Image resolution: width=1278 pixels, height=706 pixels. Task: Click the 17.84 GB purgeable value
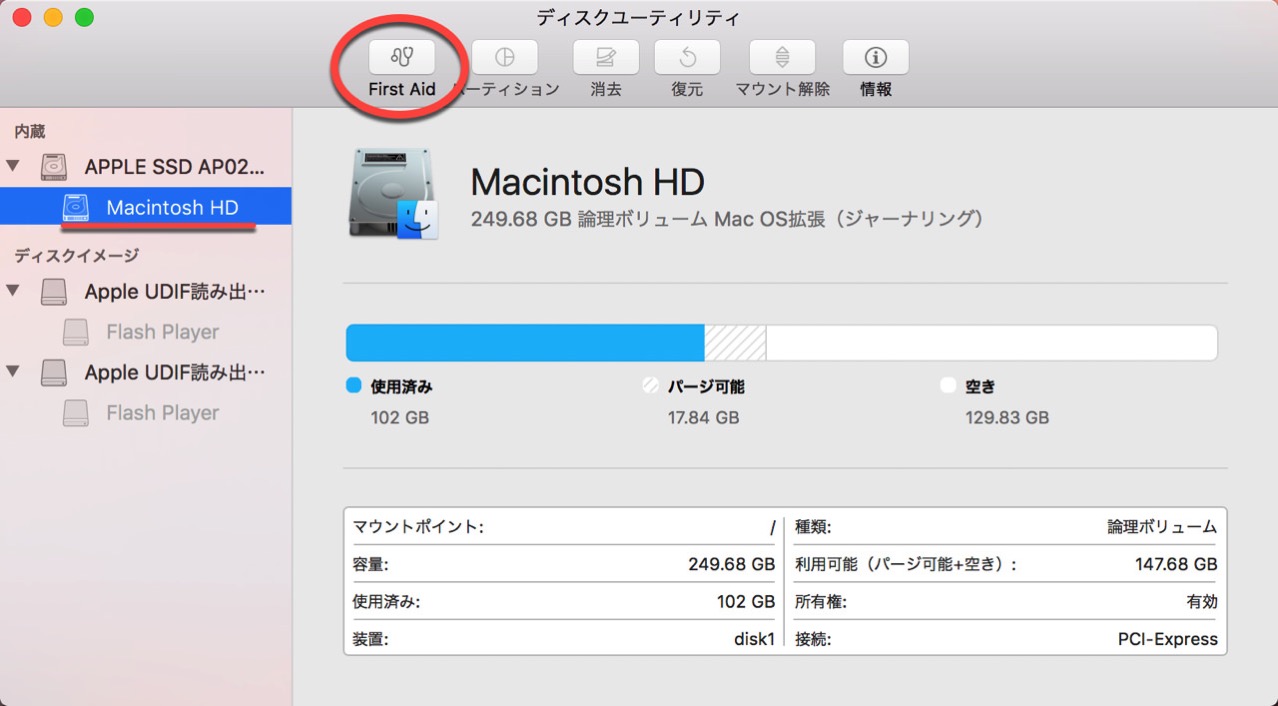click(704, 417)
